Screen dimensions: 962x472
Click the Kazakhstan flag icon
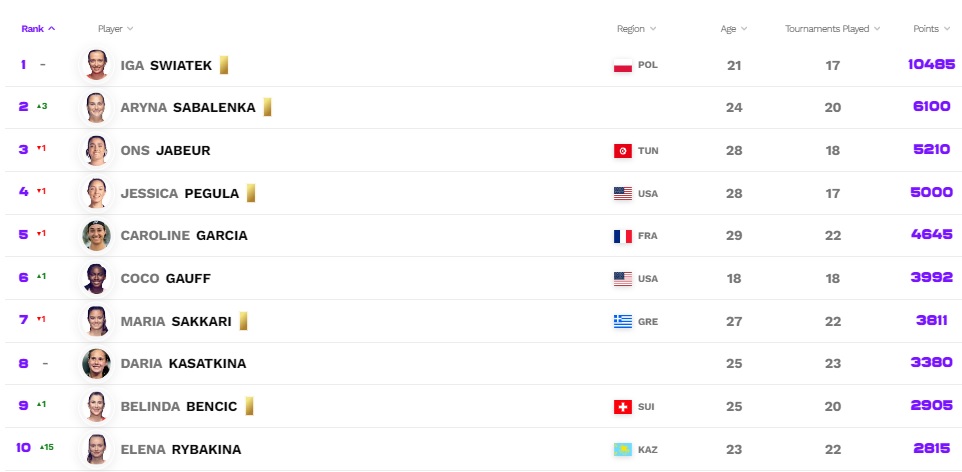pyautogui.click(x=622, y=449)
